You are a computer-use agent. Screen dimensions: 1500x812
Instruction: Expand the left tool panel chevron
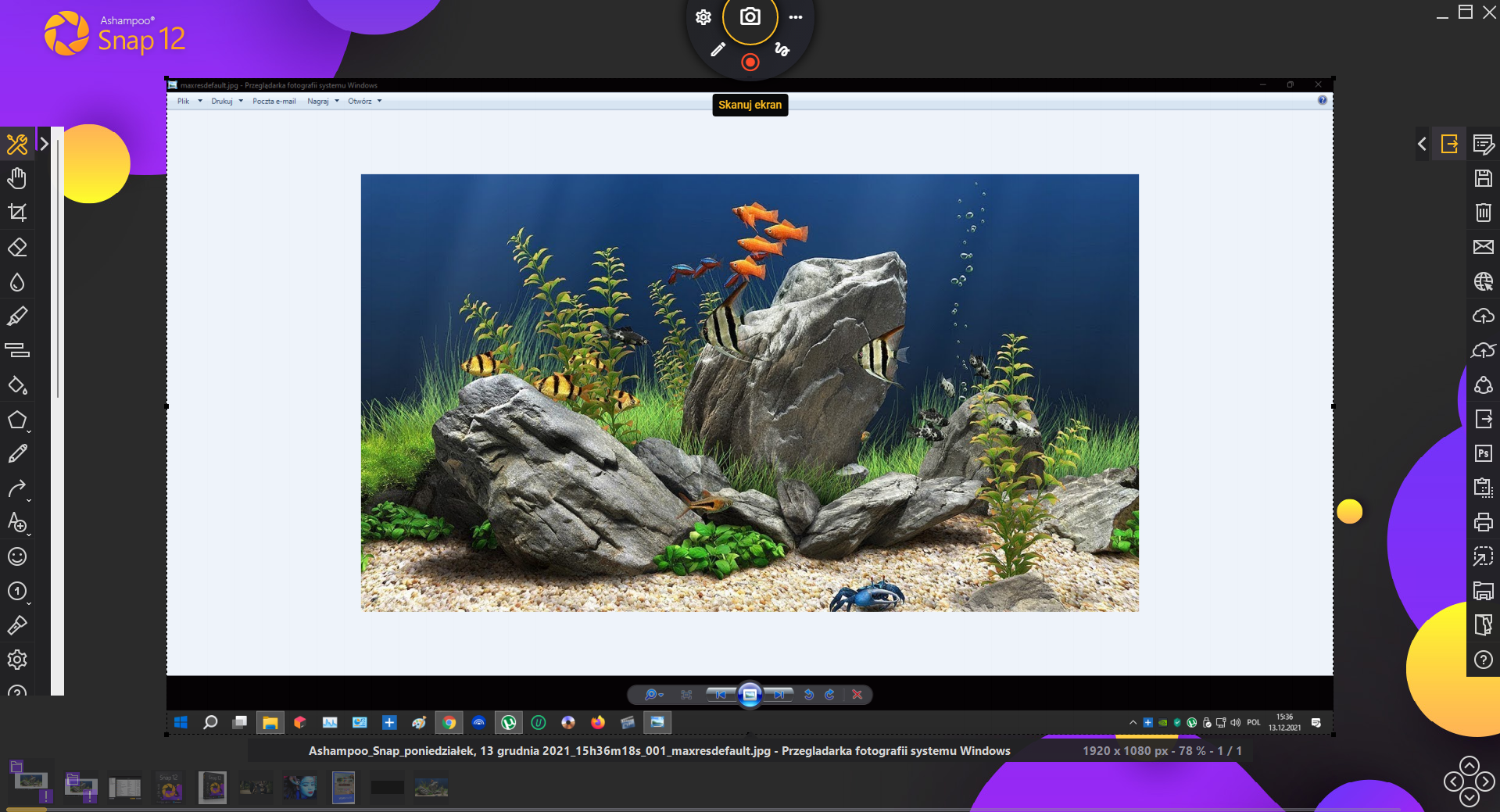tap(44, 144)
